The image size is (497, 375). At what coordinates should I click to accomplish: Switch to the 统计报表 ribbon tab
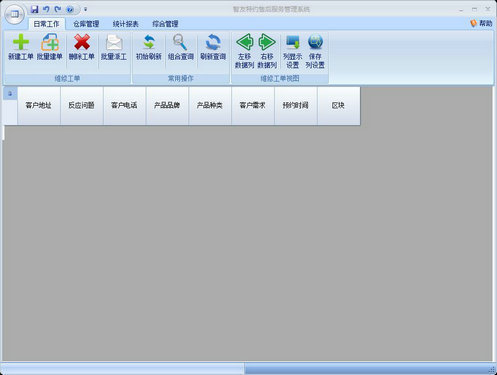tap(125, 24)
